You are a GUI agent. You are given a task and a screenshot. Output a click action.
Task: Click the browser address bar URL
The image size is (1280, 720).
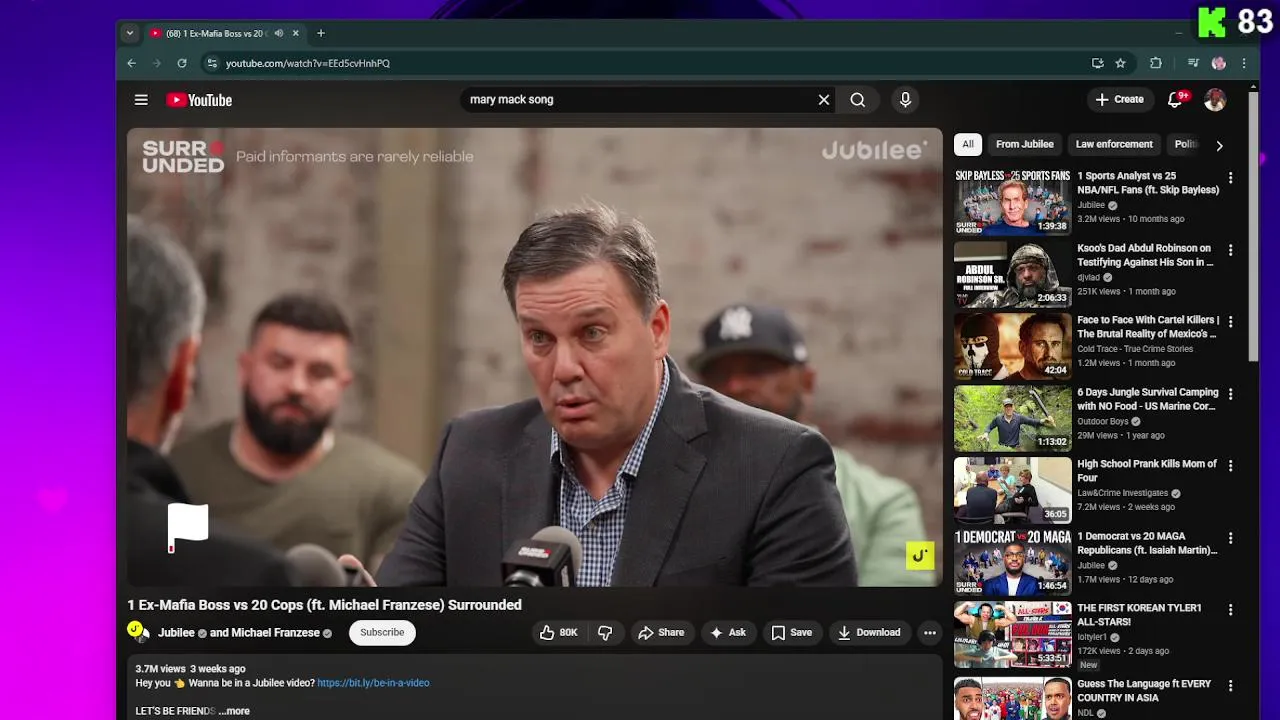coord(308,63)
